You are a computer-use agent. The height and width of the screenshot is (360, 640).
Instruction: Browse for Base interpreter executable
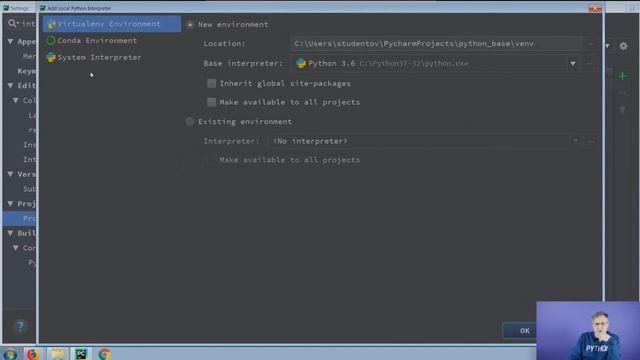coord(589,64)
